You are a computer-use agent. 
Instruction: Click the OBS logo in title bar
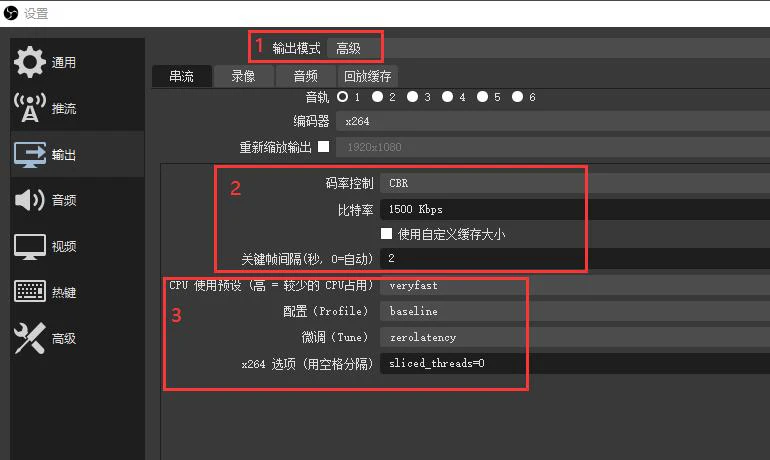[11, 13]
